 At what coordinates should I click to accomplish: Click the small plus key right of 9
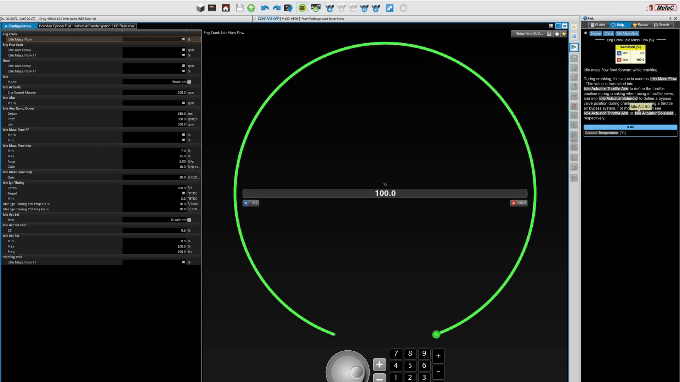click(438, 356)
